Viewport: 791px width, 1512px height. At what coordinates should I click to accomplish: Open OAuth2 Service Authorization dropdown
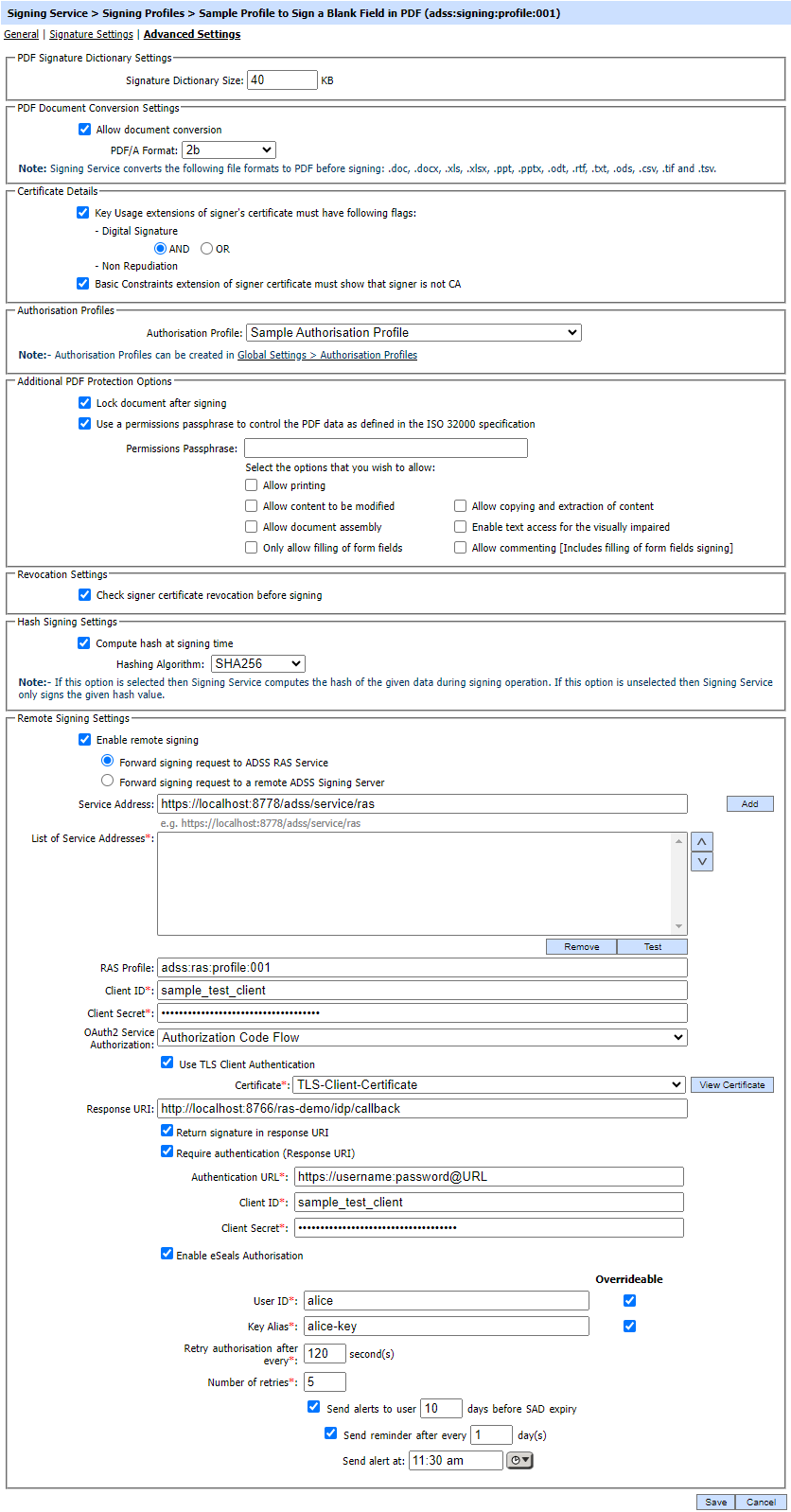(x=422, y=1037)
